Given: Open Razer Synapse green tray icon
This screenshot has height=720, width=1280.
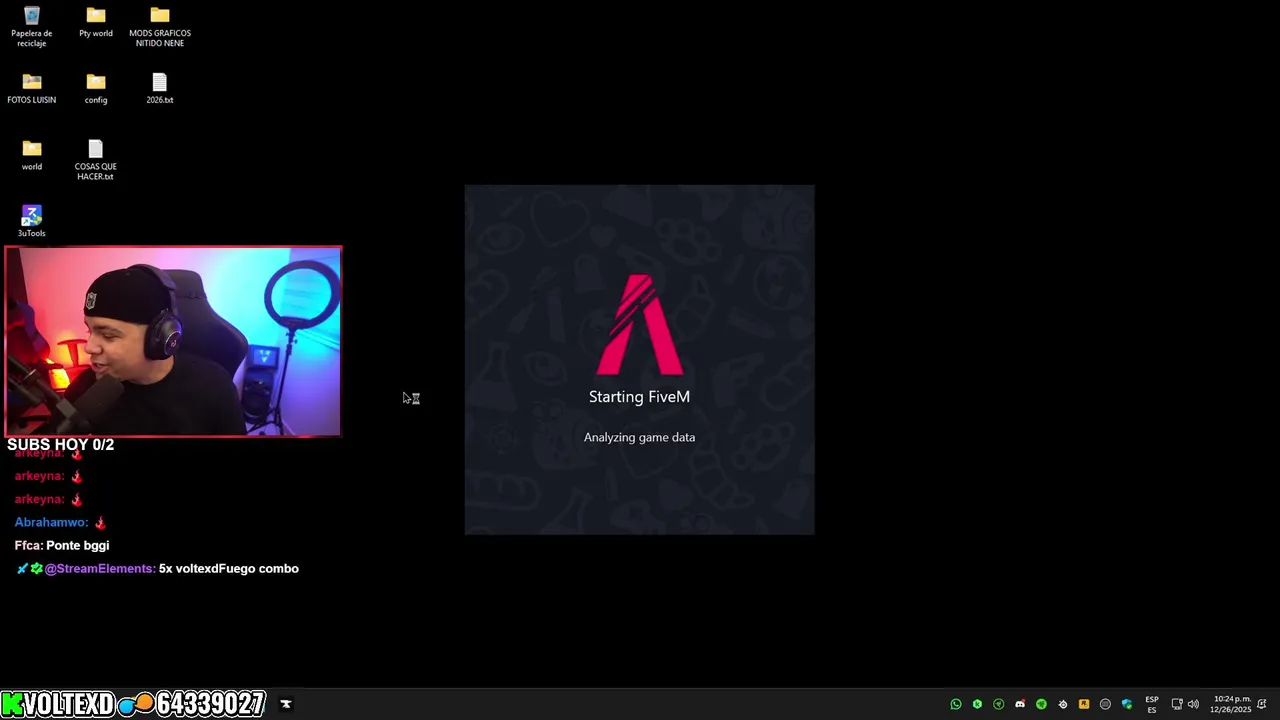Looking at the screenshot, I should point(1041,704).
